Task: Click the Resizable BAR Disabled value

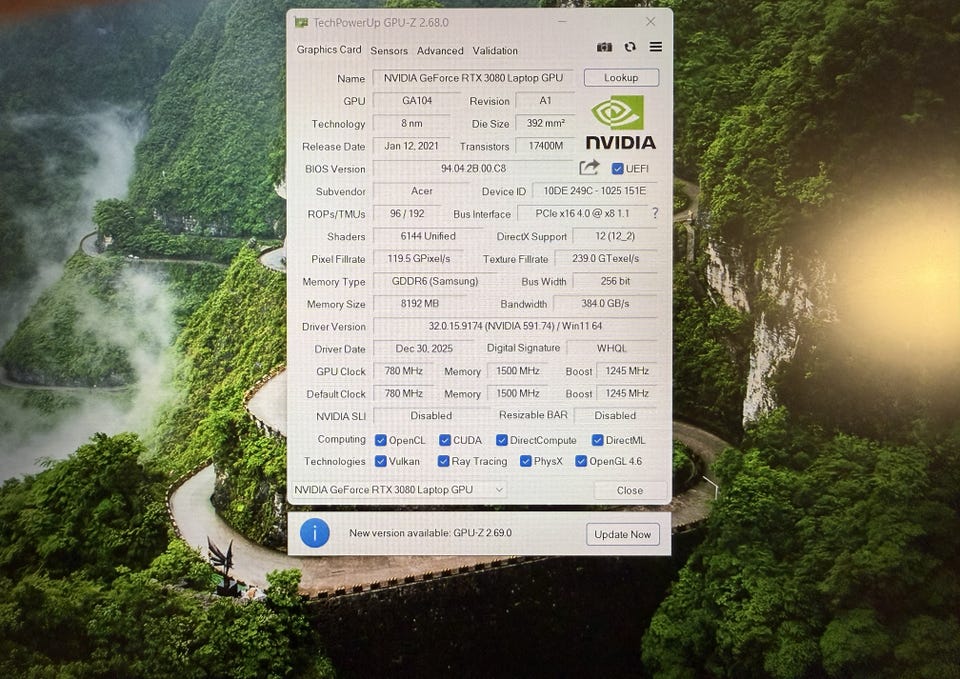Action: click(x=615, y=416)
